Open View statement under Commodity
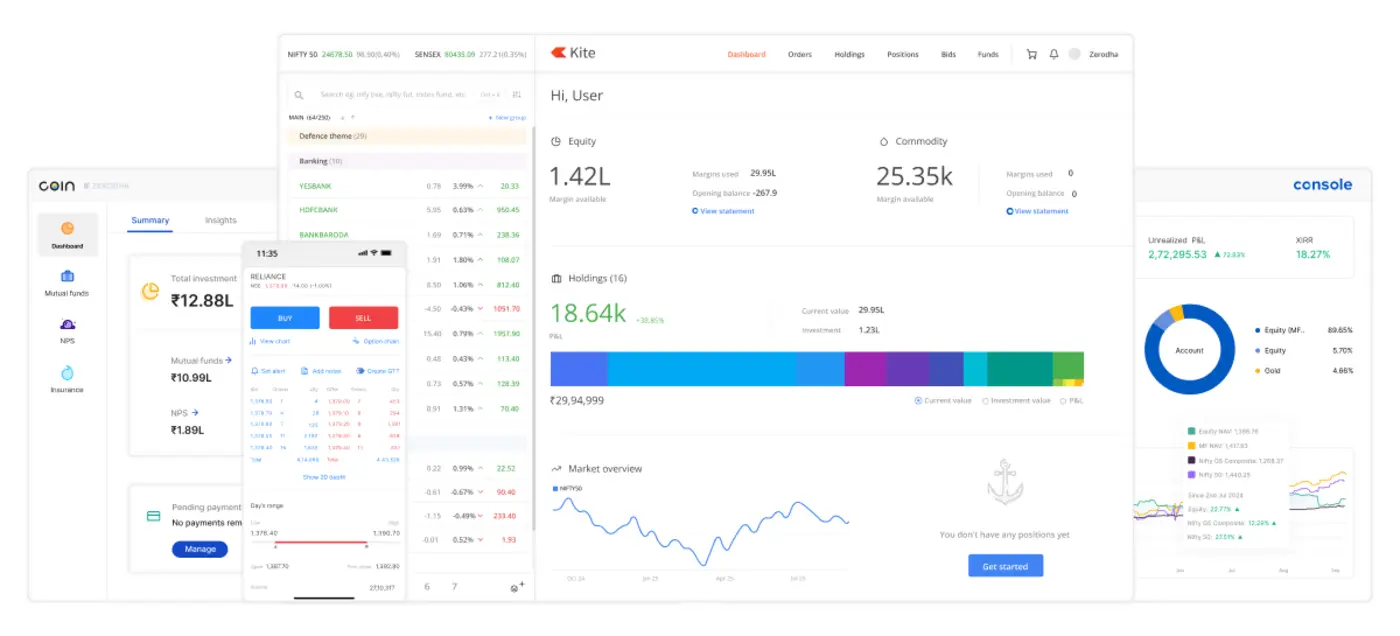 coord(1037,211)
